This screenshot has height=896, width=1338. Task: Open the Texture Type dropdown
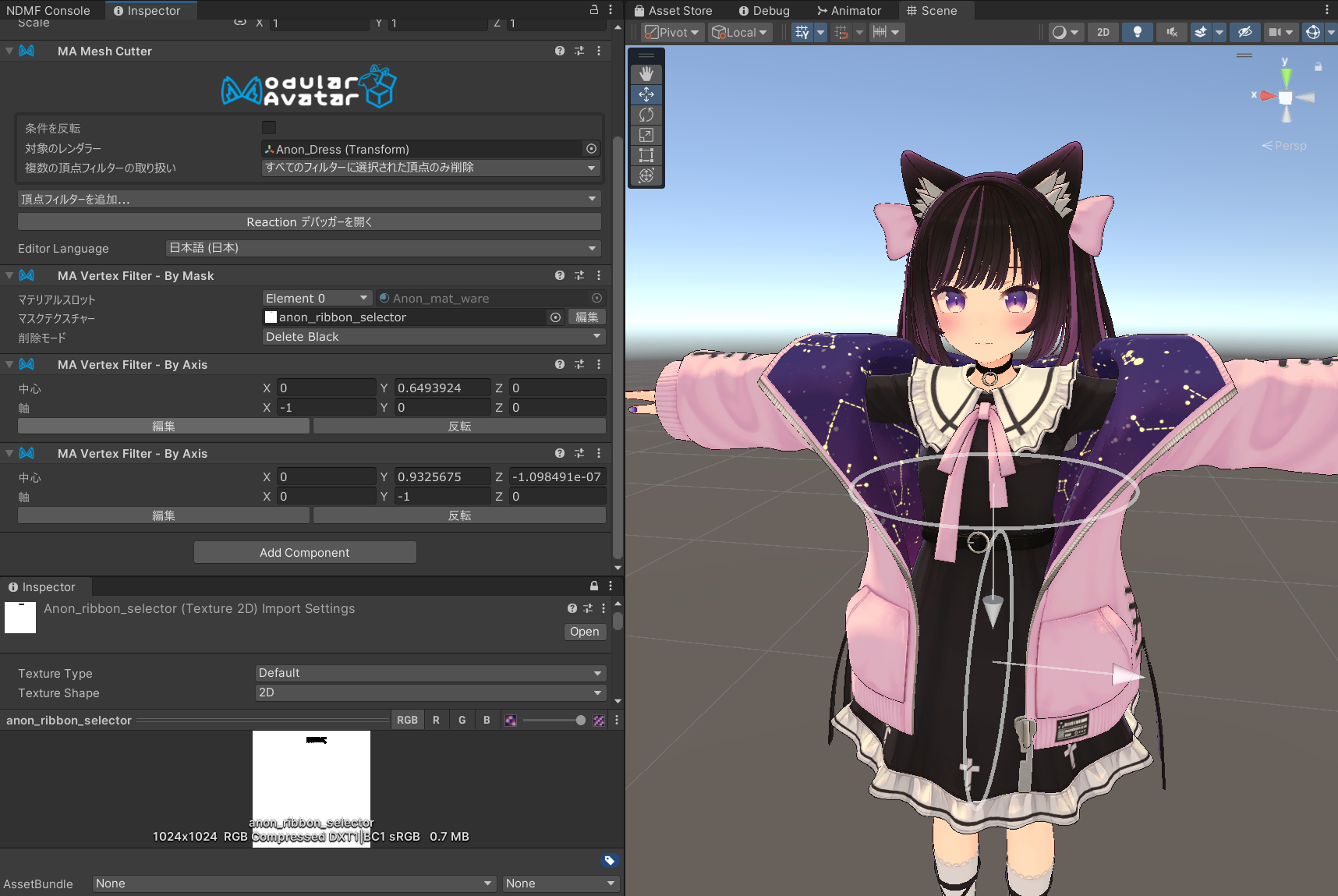pos(429,672)
